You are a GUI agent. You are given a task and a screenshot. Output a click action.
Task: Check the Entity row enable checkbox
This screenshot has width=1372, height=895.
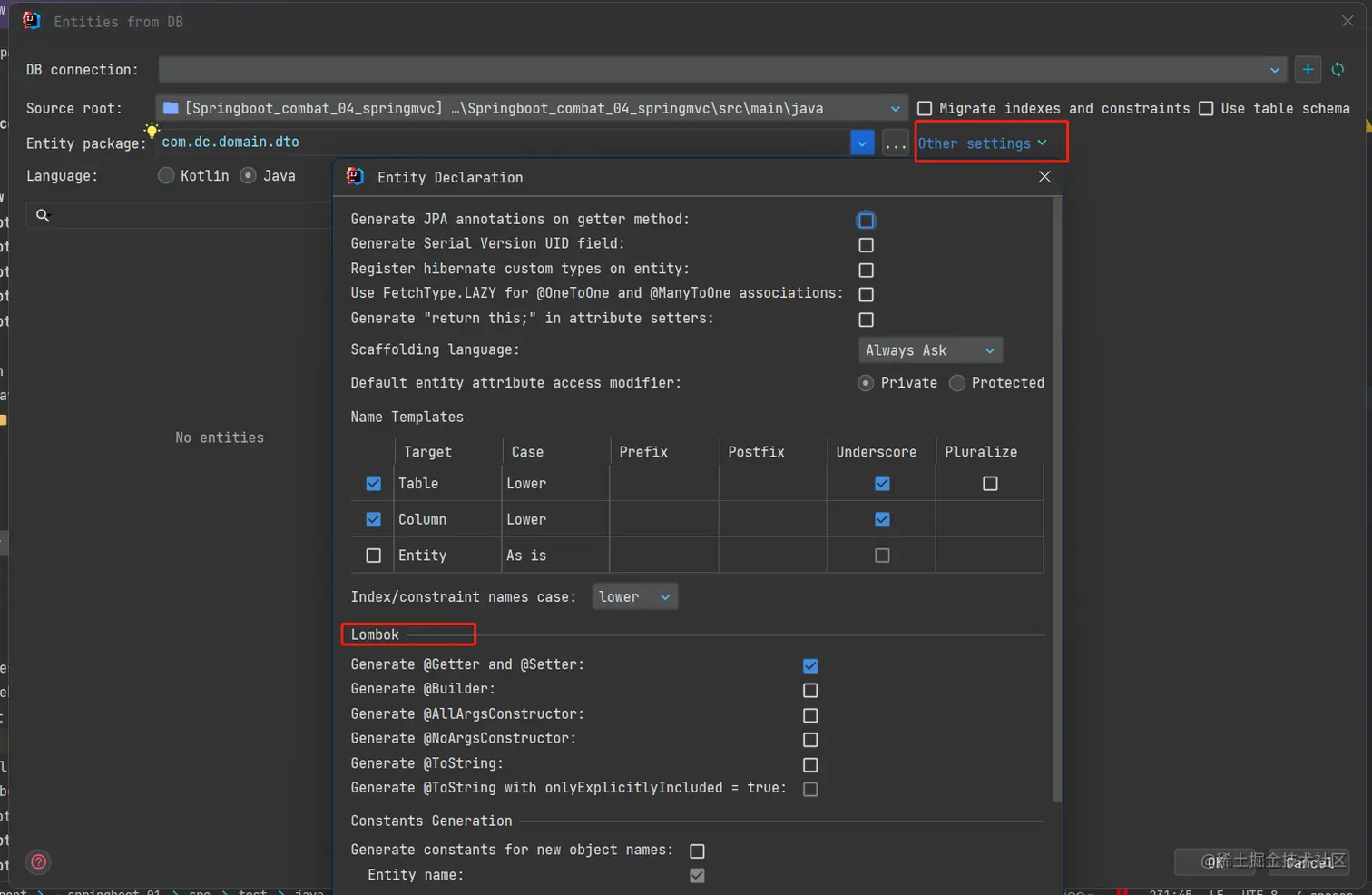click(373, 556)
